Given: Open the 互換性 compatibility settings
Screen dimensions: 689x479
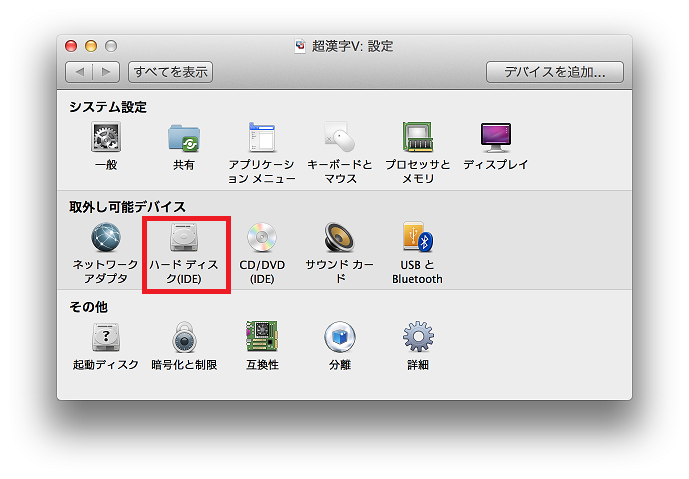Looking at the screenshot, I should pos(262,337).
